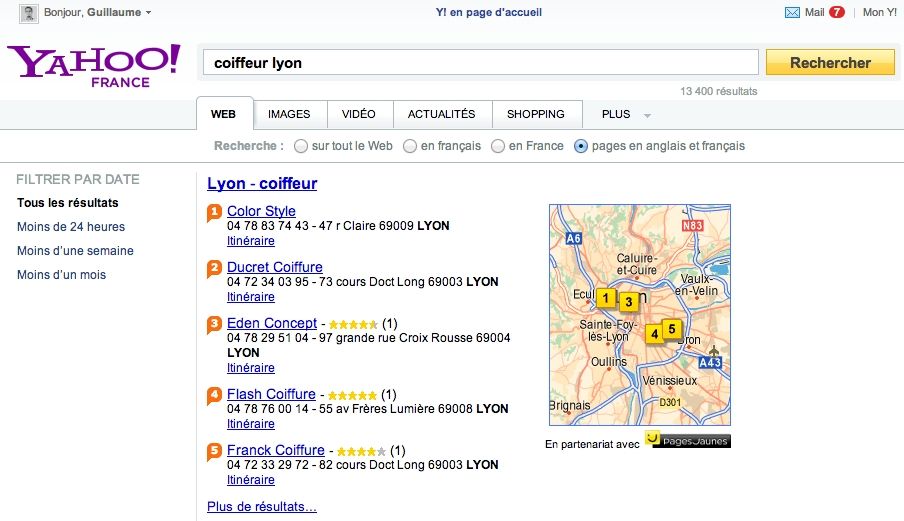904x521 pixels.
Task: Expand the PLUS tab dropdown arrow
Action: tap(647, 115)
